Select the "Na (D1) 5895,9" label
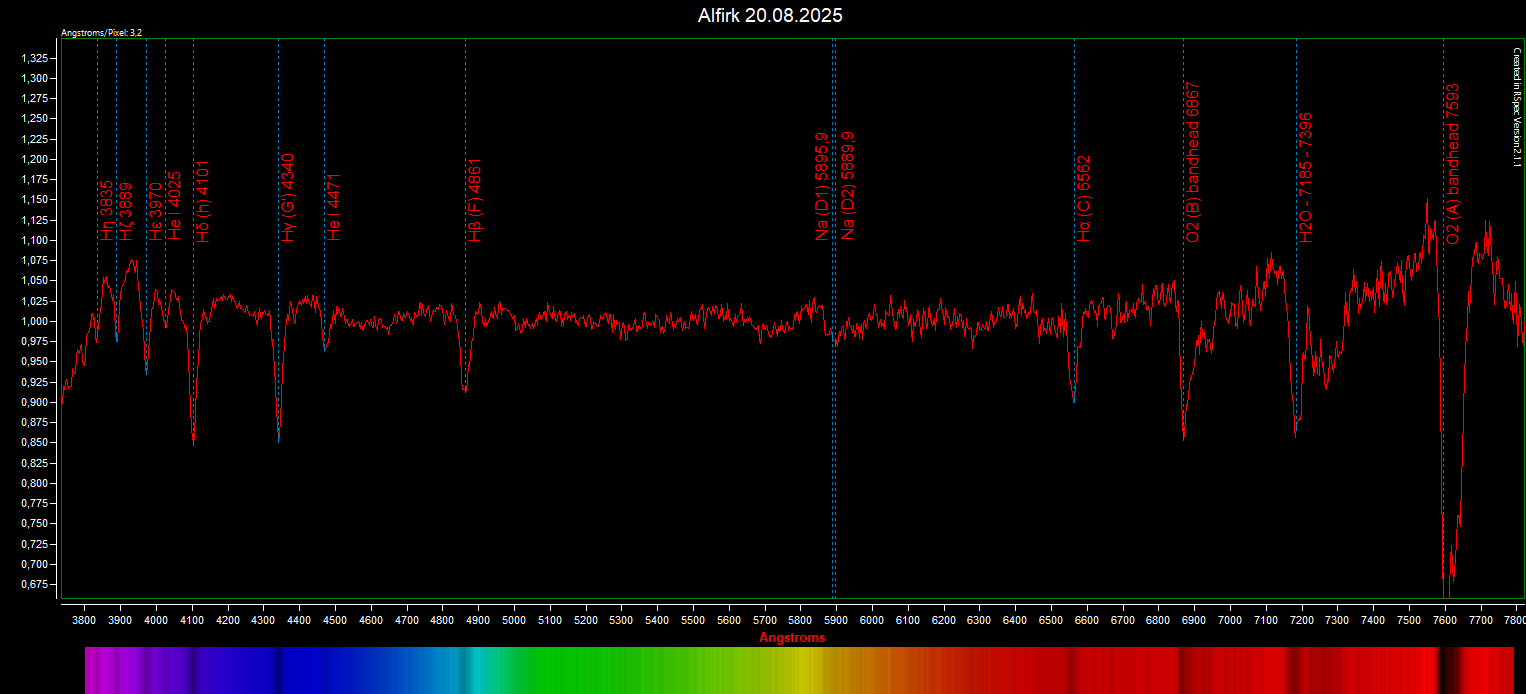The width and height of the screenshot is (1526, 694). tap(821, 186)
